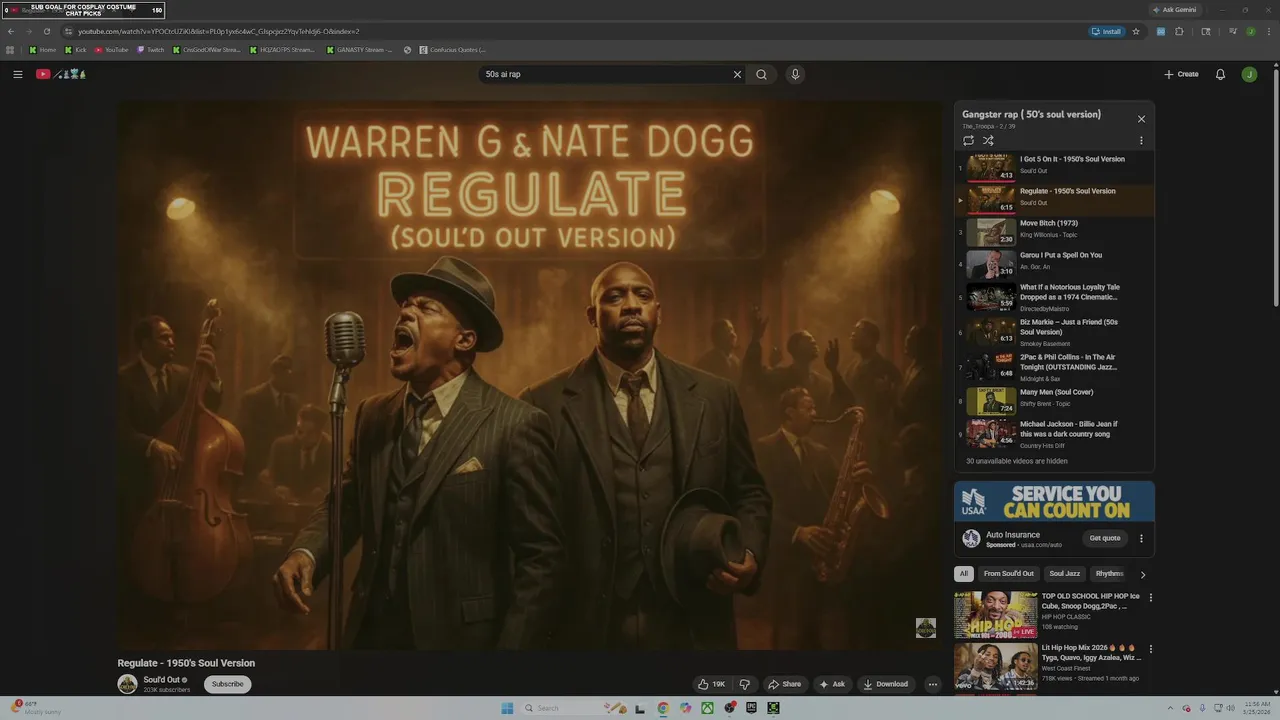The width and height of the screenshot is (1280, 720).
Task: Go back in browser history
Action: (x=11, y=31)
